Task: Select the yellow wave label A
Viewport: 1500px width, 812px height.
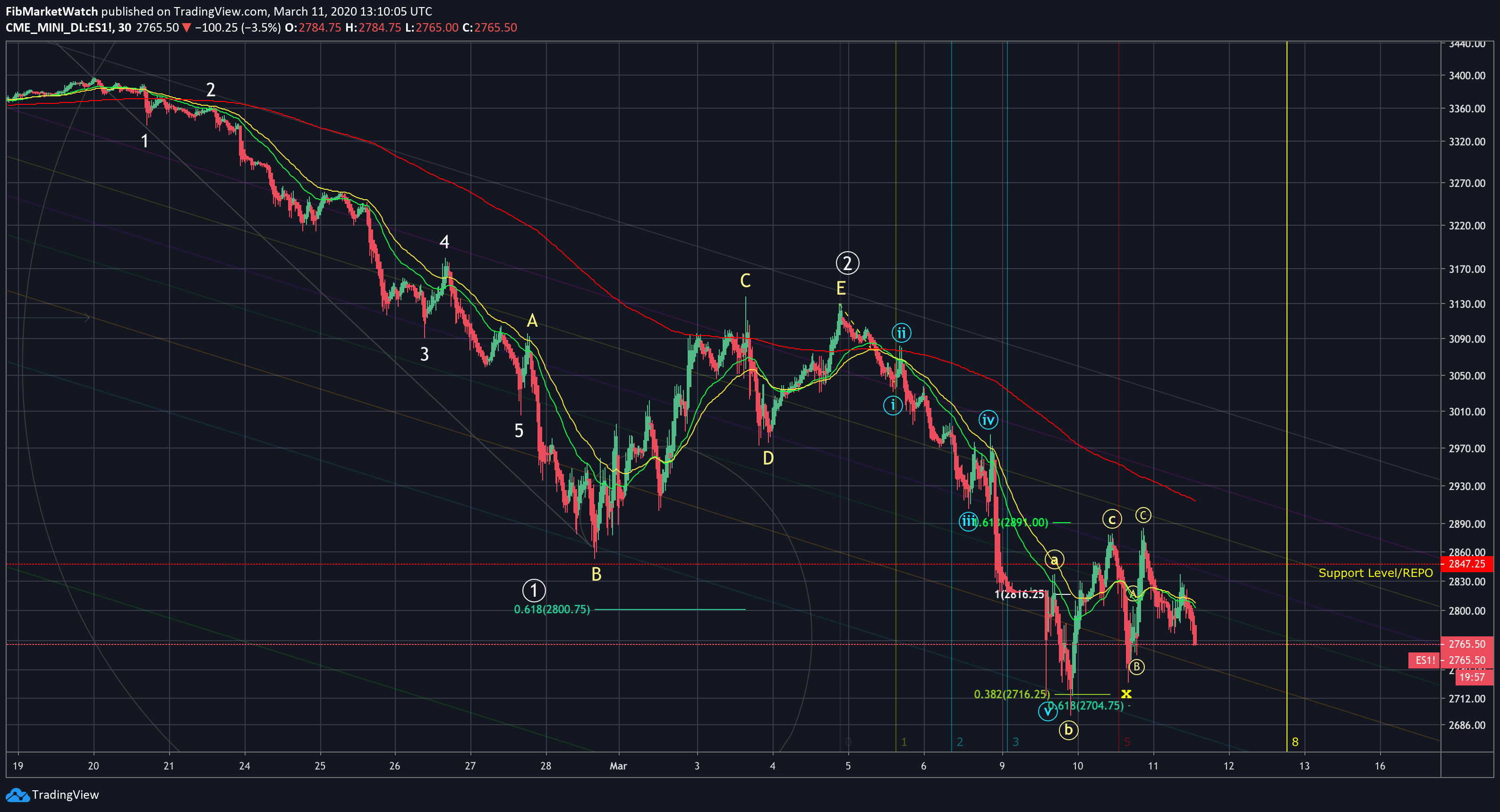Action: 532,321
